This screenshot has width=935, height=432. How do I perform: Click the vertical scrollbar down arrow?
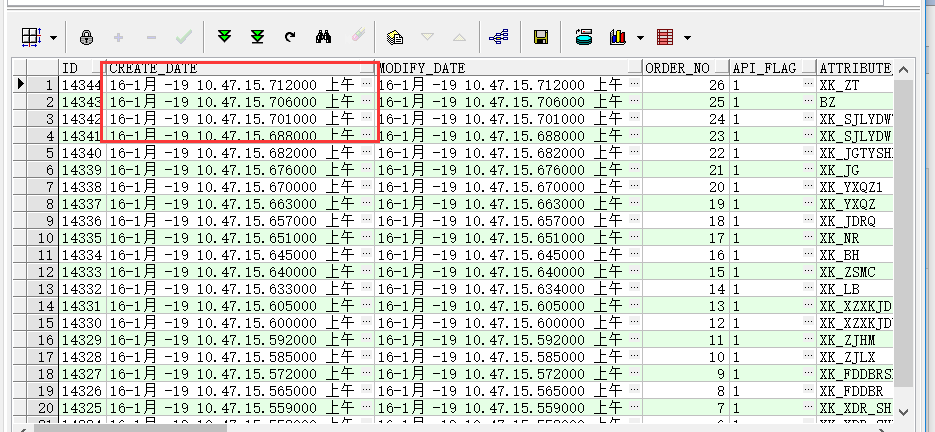[x=903, y=412]
